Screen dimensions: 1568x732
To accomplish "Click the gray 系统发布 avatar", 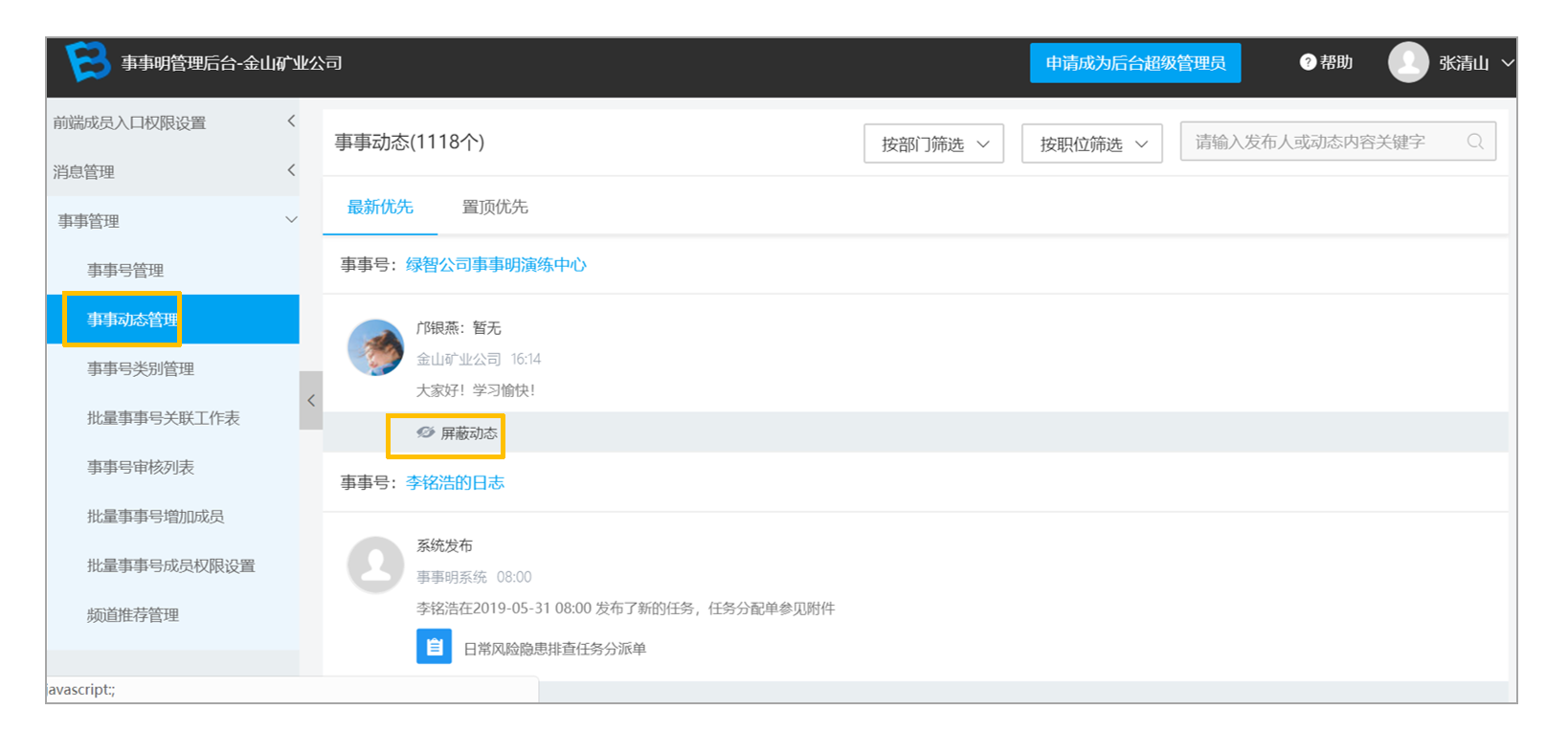I will pos(375,565).
